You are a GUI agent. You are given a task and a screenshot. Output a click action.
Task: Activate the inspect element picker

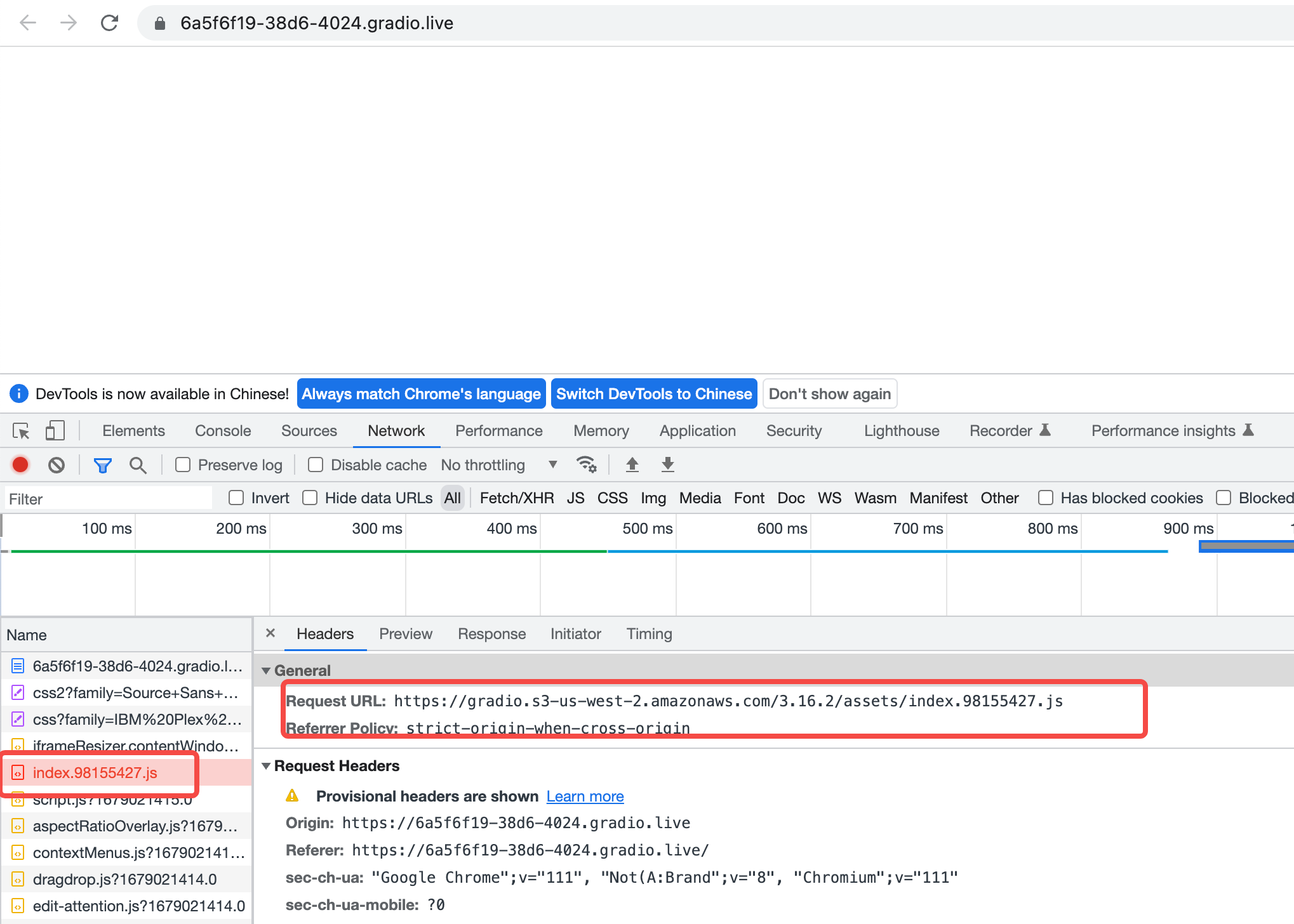tap(21, 431)
